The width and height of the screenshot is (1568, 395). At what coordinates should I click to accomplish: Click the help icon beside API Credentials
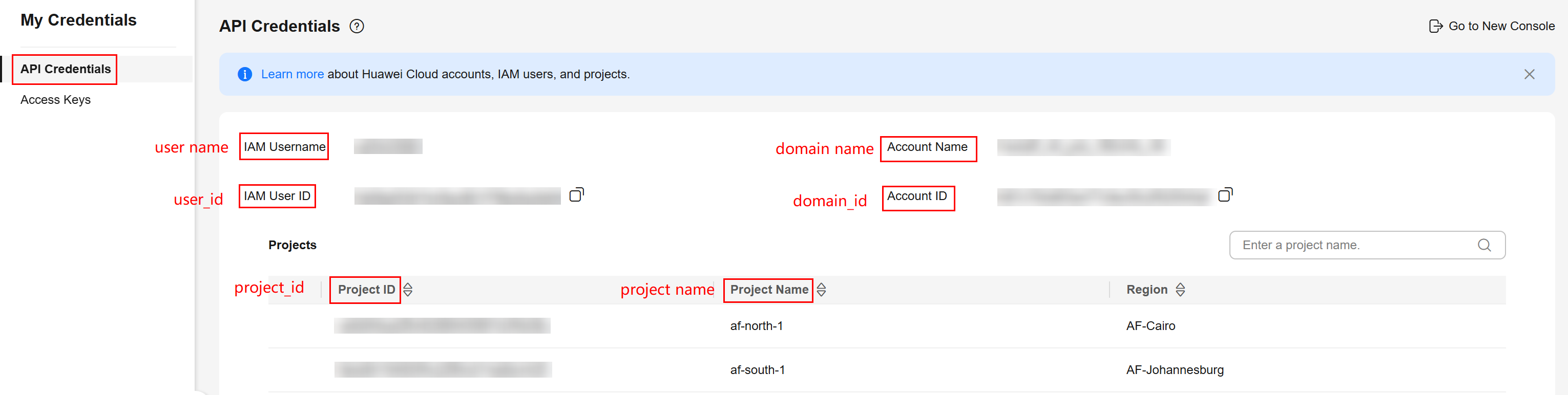click(x=357, y=26)
